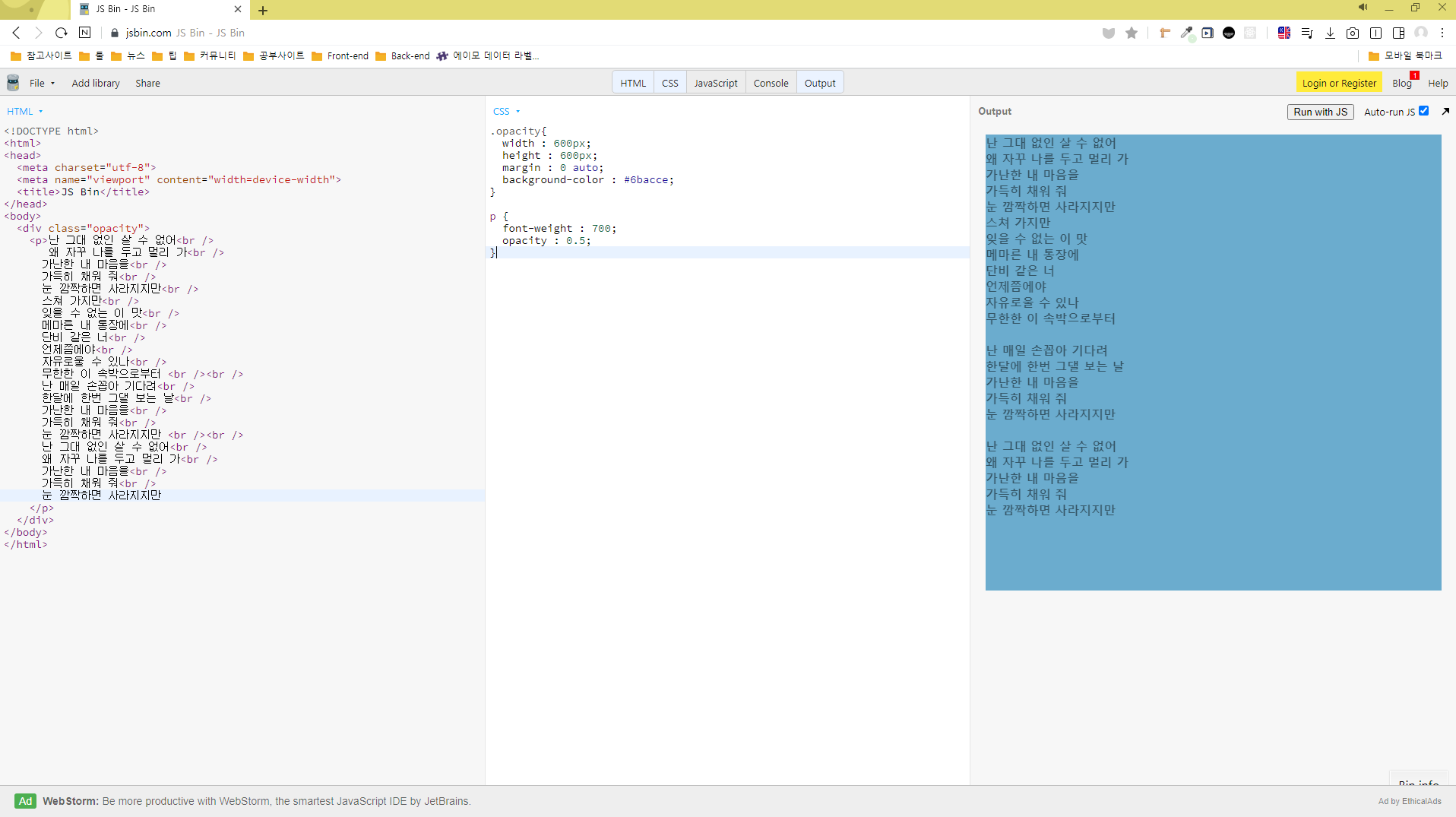The image size is (1456, 817).
Task: Open the Add library menu
Action: (x=96, y=83)
